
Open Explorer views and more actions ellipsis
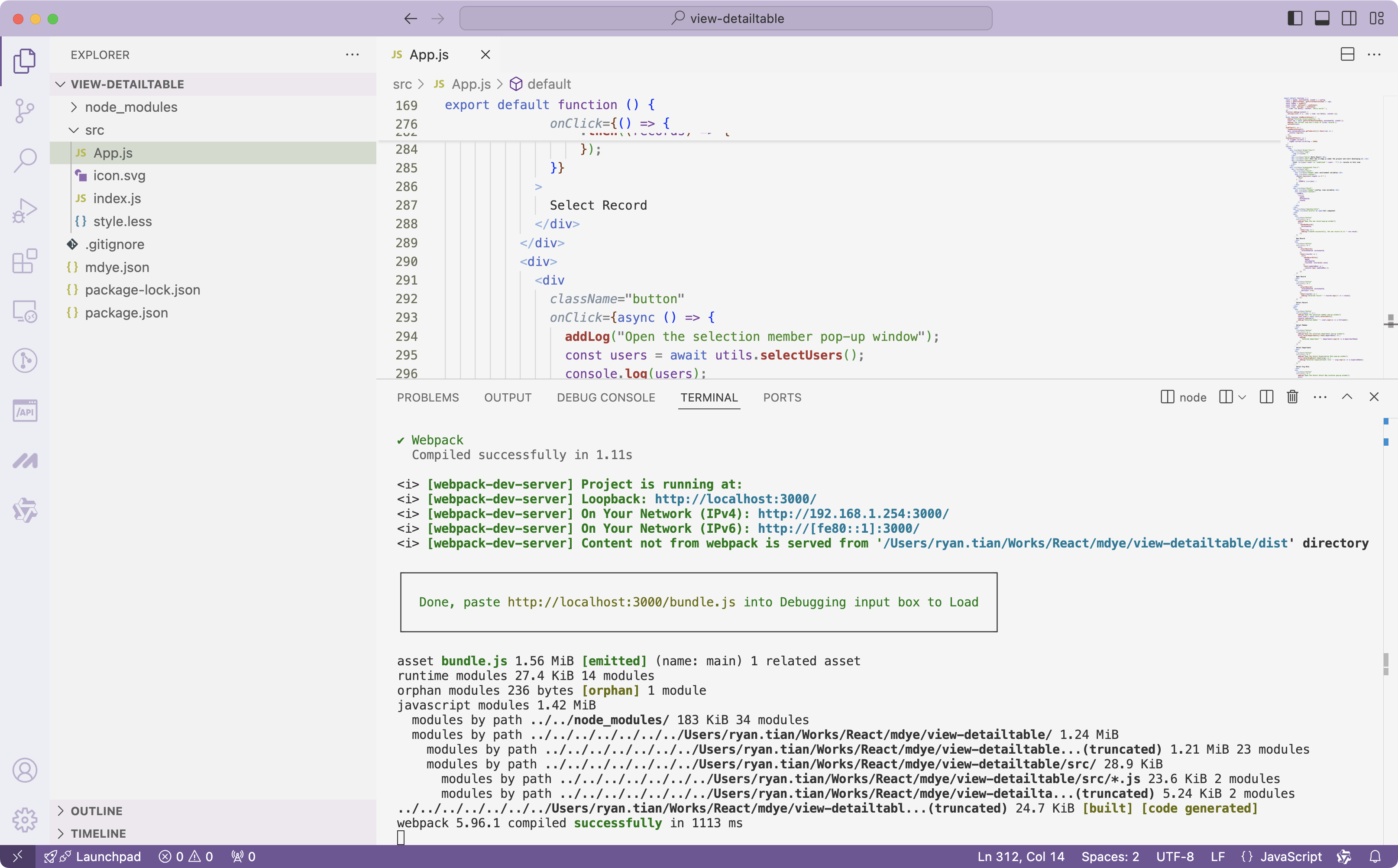pyautogui.click(x=353, y=55)
